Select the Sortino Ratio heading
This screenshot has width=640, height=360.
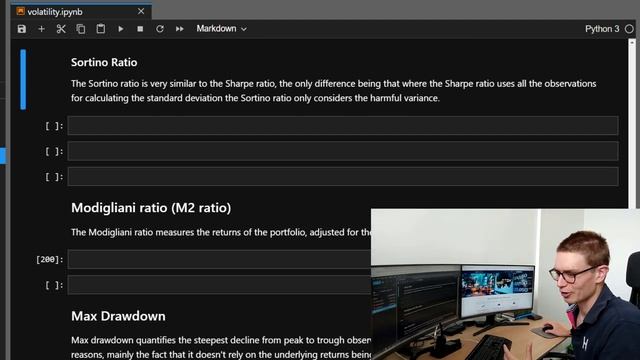tap(104, 62)
